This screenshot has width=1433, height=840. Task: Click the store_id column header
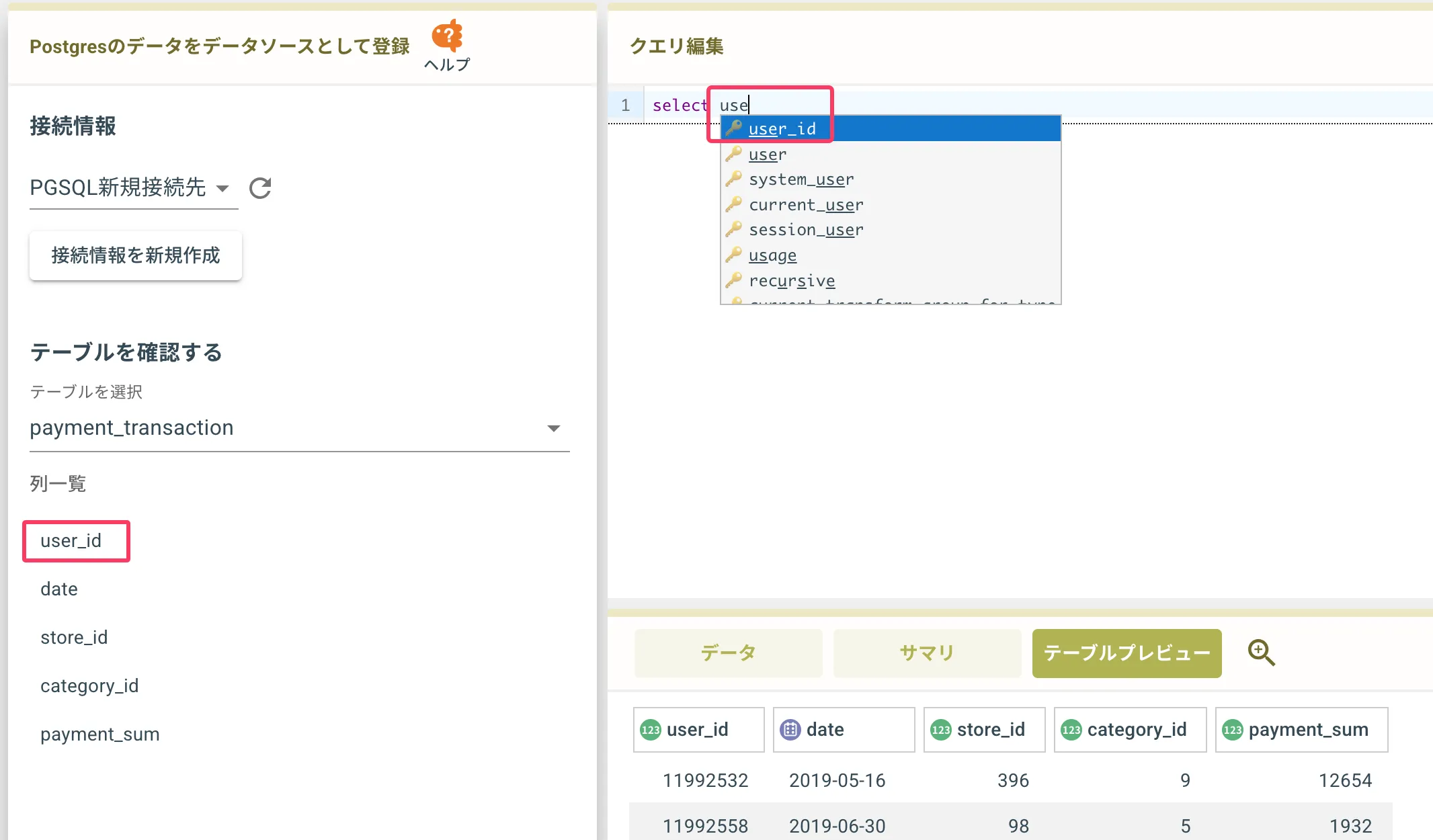pos(985,730)
